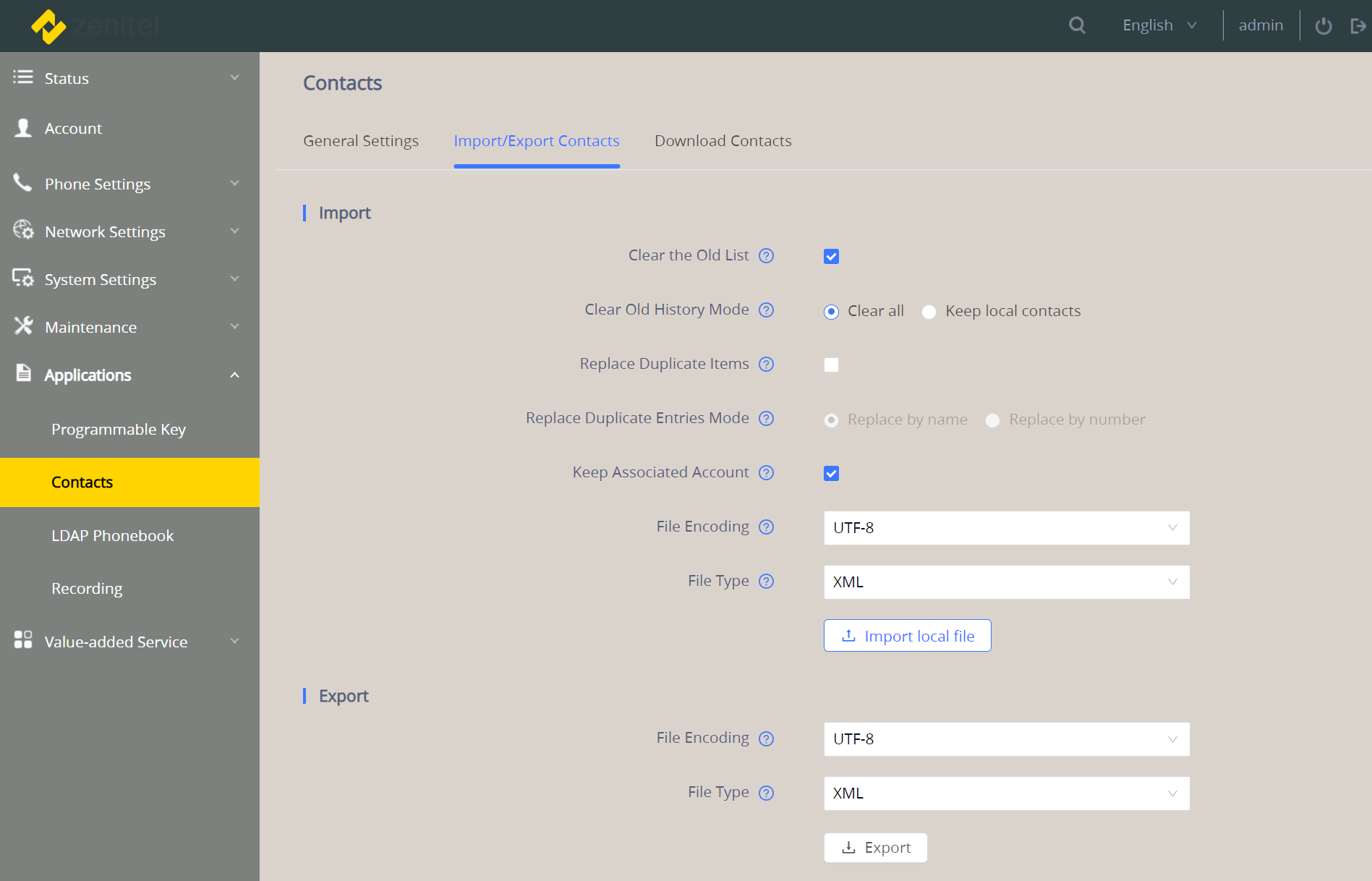Click the Import local file button
The image size is (1372, 881).
click(907, 636)
